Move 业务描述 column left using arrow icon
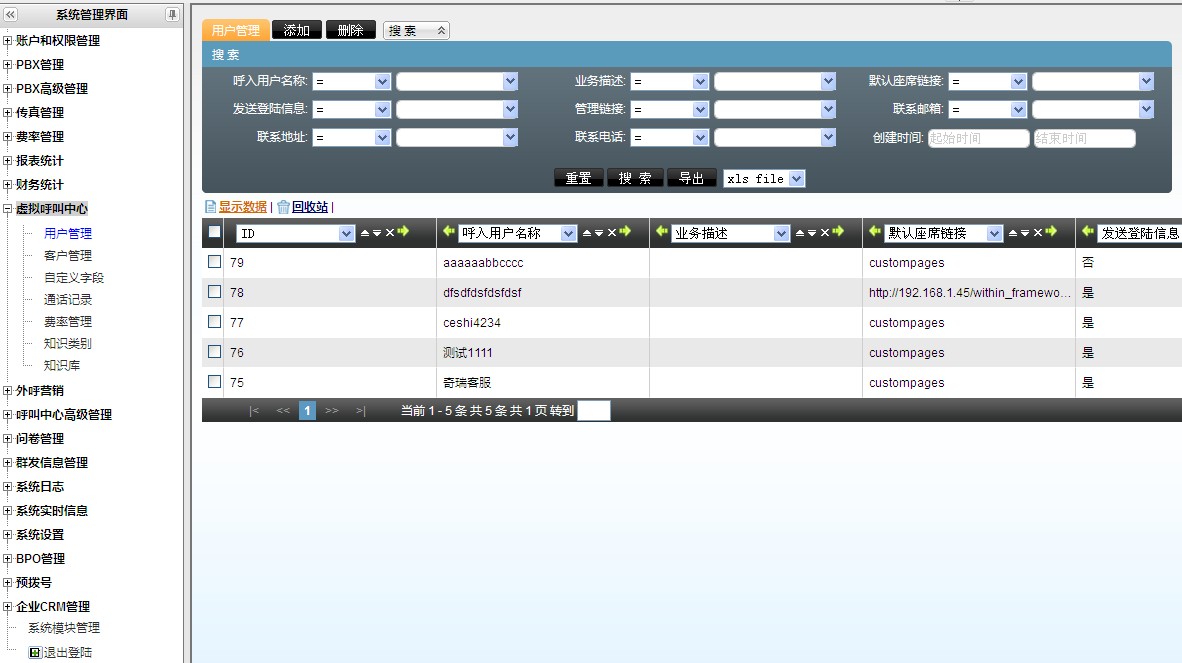This screenshot has height=663, width=1182. click(661, 232)
